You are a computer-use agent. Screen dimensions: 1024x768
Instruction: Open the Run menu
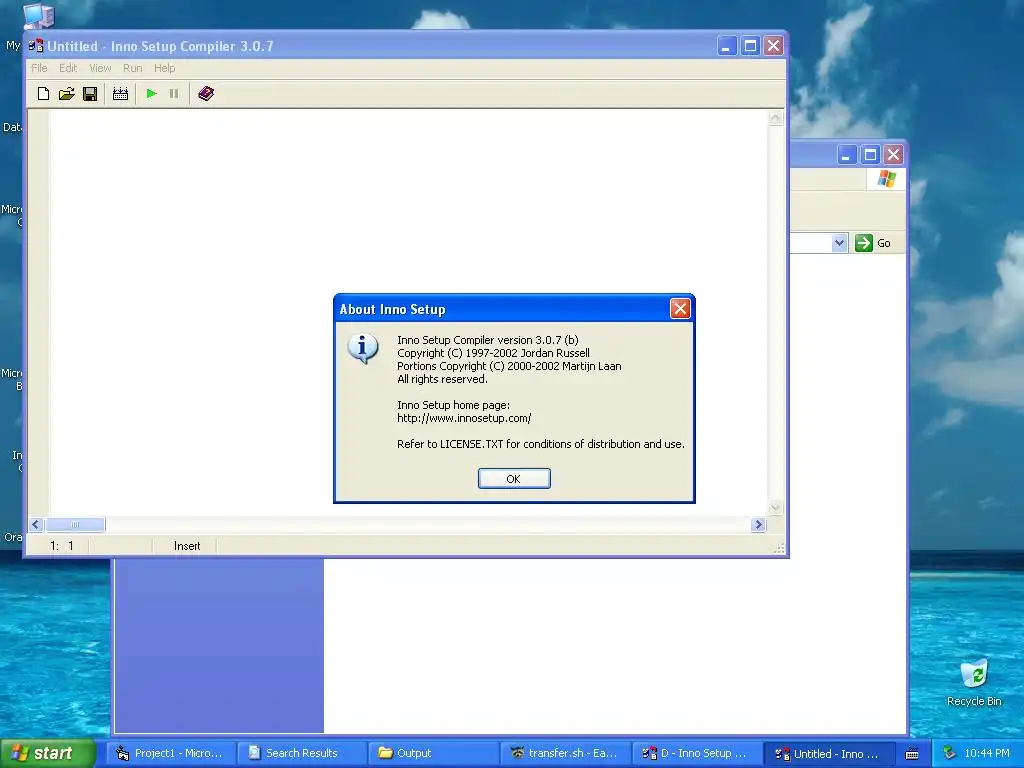(x=133, y=68)
